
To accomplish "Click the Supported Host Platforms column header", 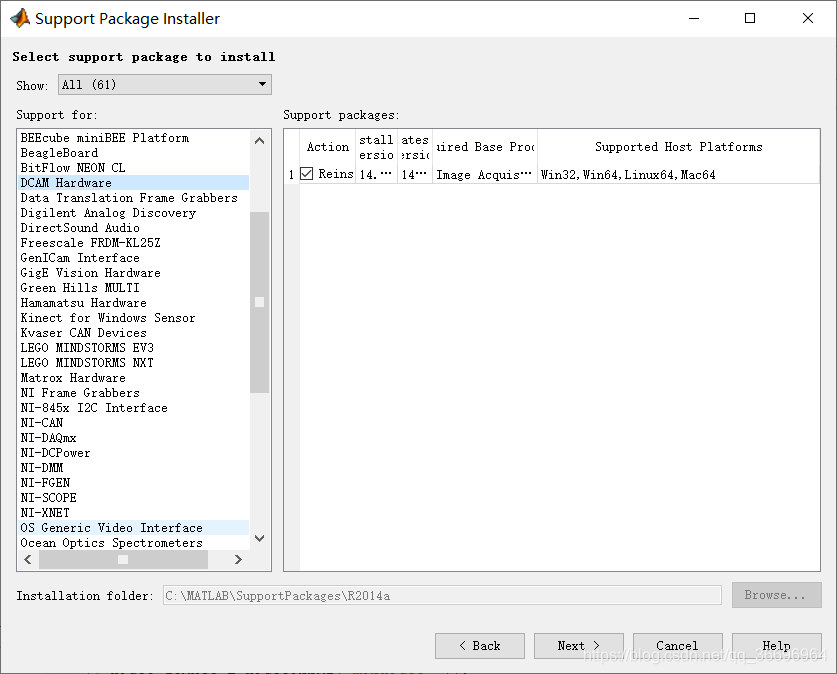I will tap(678, 147).
